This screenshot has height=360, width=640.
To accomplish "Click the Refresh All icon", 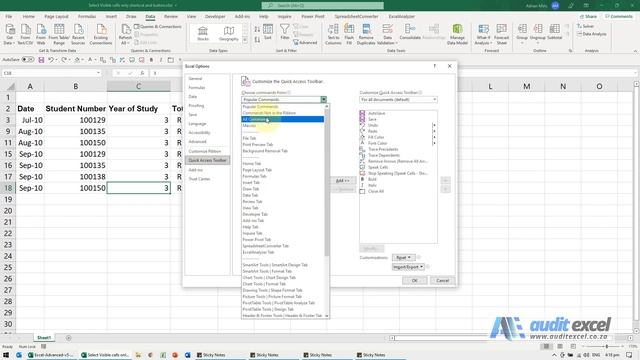I will coord(125,34).
